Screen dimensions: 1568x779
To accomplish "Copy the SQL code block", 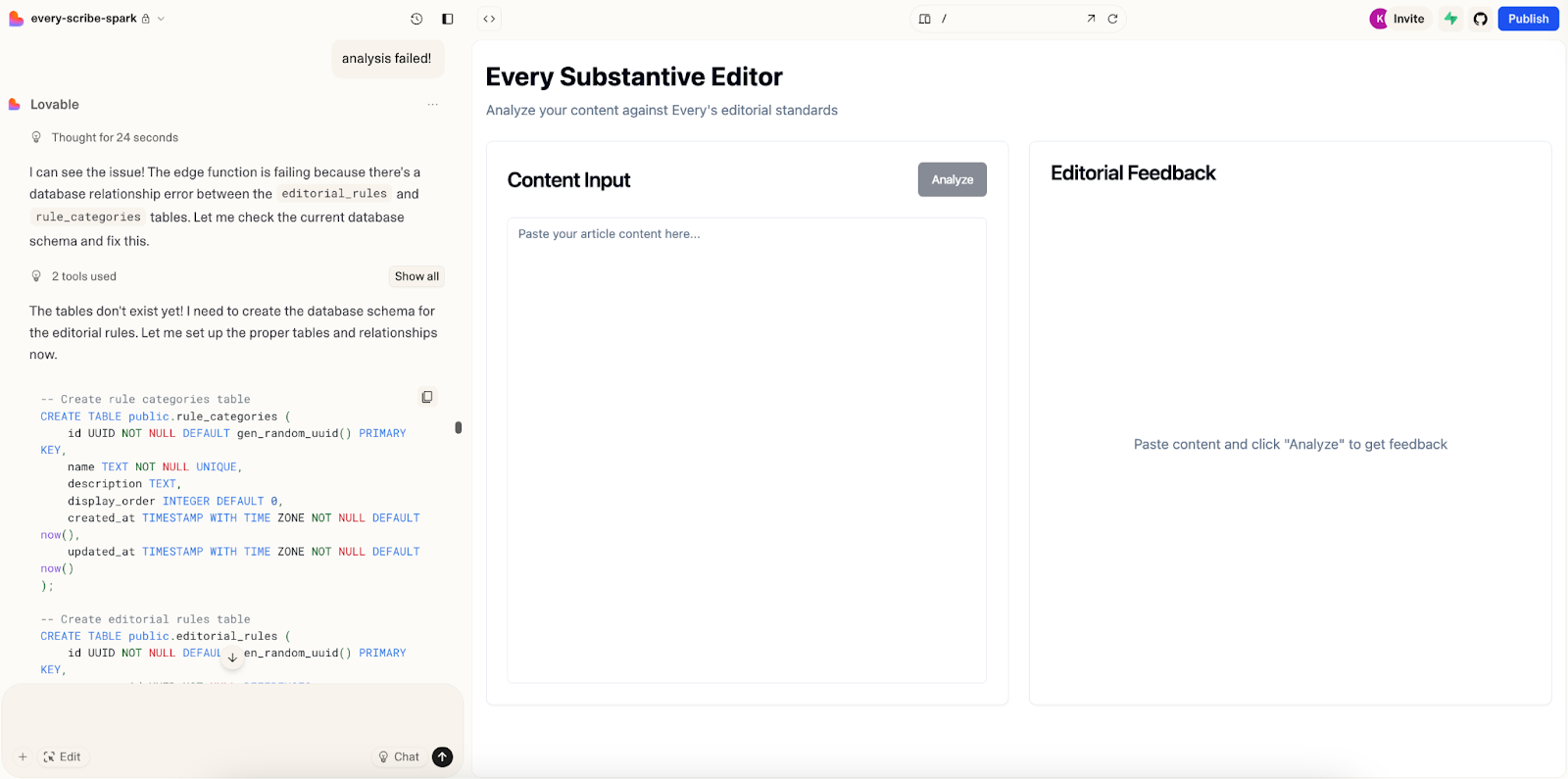I will pyautogui.click(x=427, y=397).
